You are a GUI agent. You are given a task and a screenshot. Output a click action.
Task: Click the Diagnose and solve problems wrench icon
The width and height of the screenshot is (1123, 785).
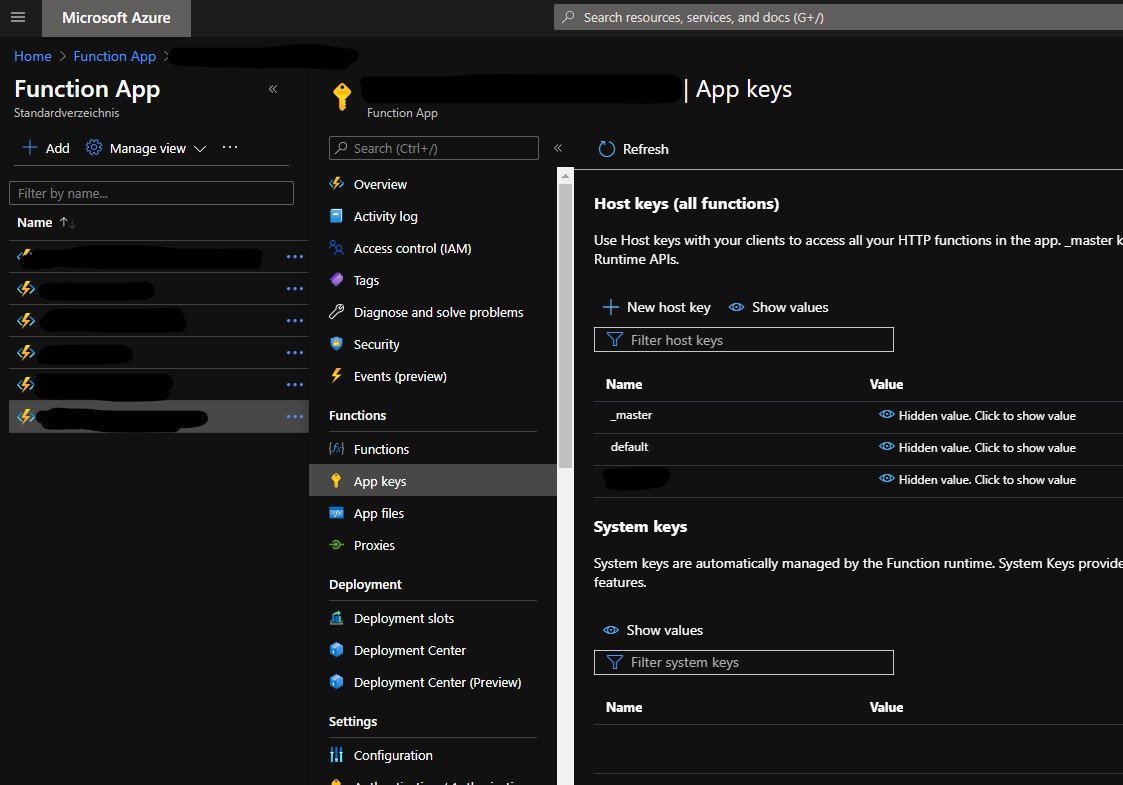(x=337, y=312)
